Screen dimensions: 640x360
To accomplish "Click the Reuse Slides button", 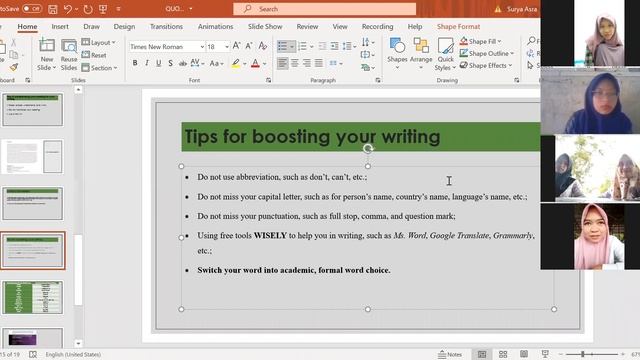I will pyautogui.click(x=69, y=54).
